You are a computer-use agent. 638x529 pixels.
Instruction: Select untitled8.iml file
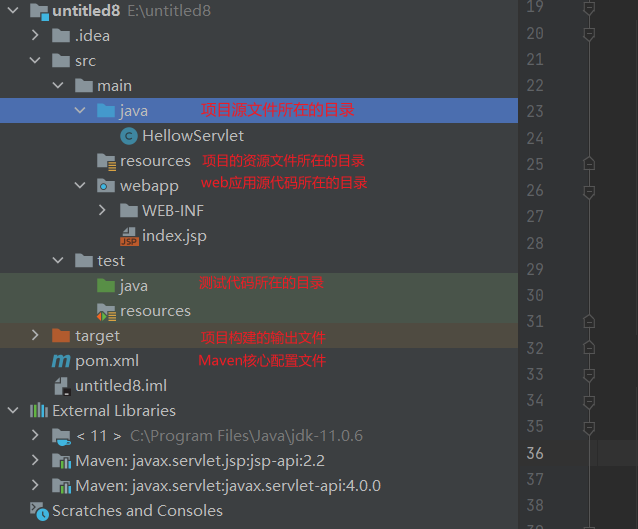[x=121, y=386]
